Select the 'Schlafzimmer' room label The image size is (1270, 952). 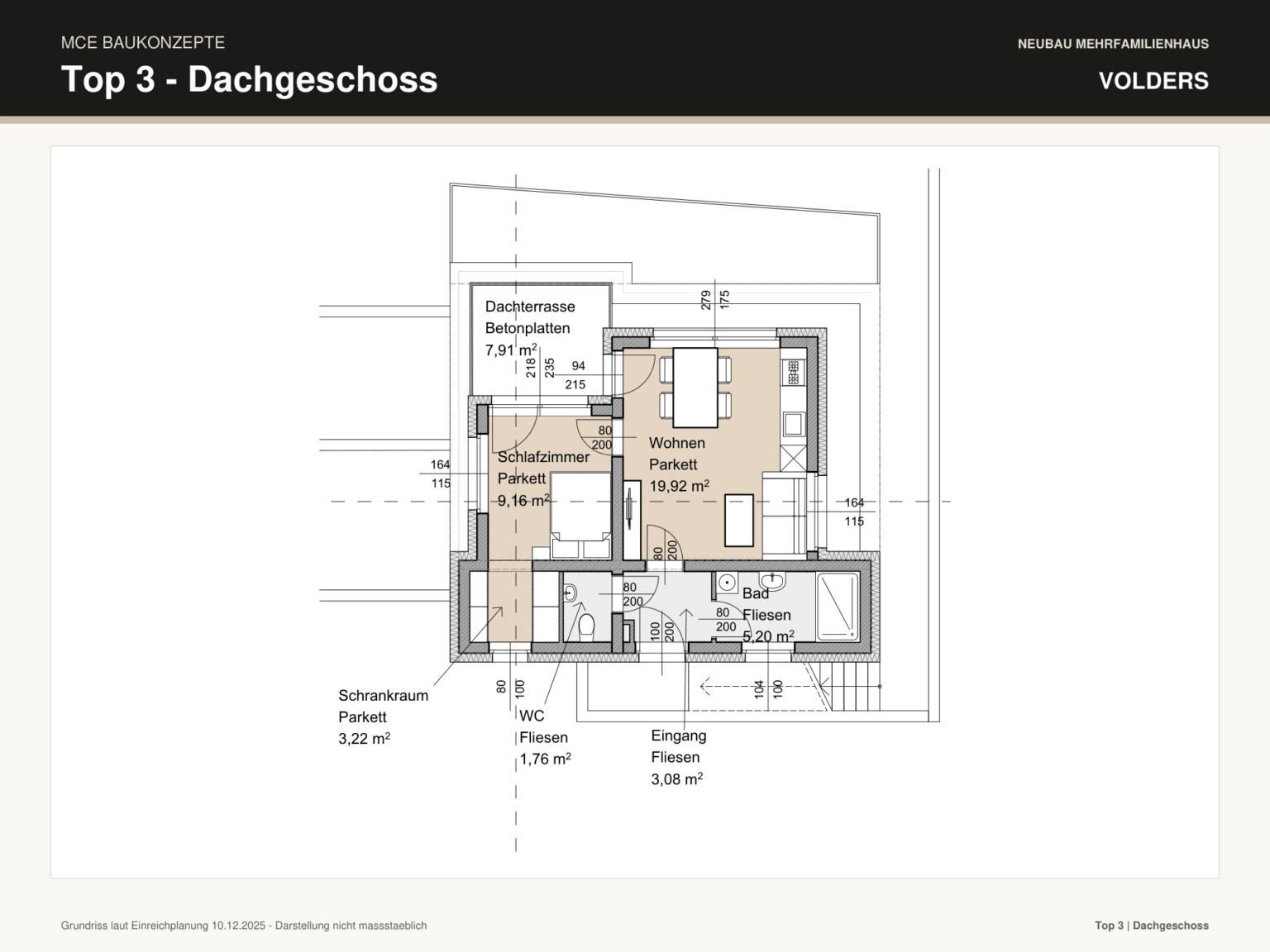pos(544,457)
